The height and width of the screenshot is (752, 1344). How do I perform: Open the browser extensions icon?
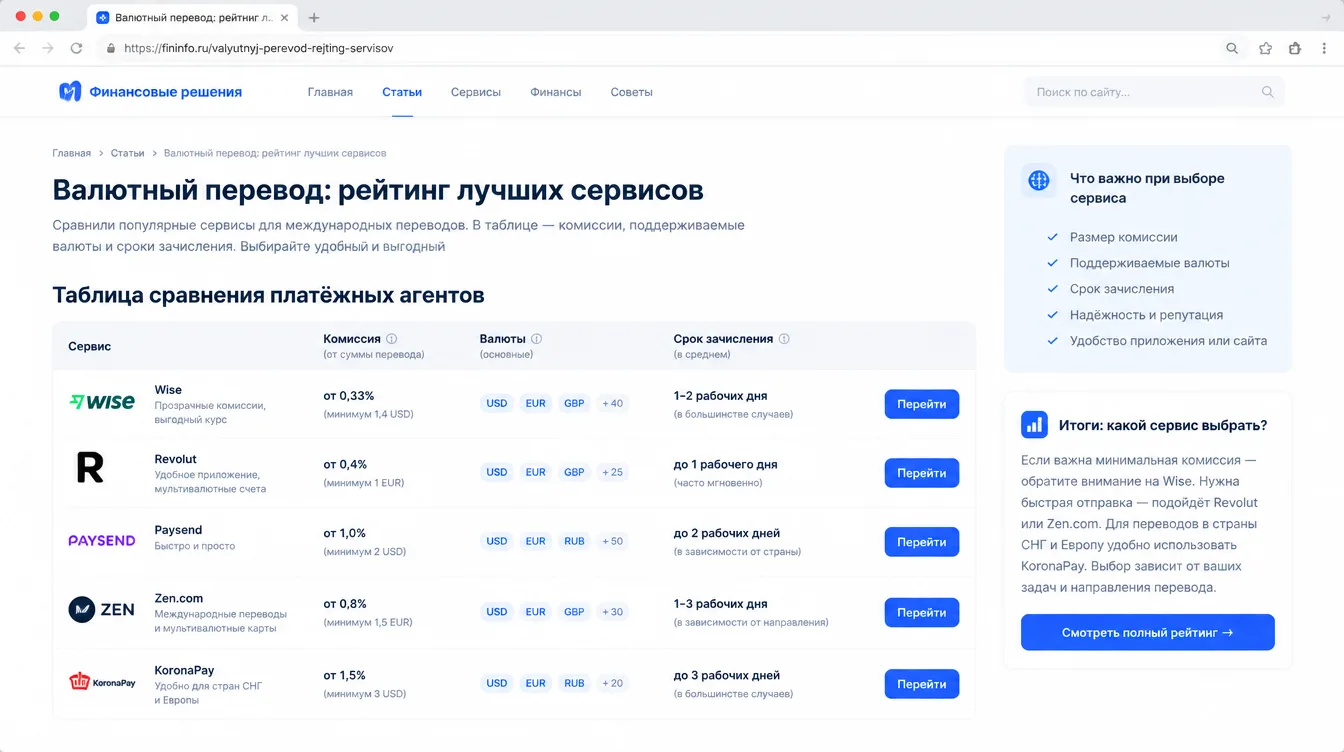pyautogui.click(x=1295, y=48)
